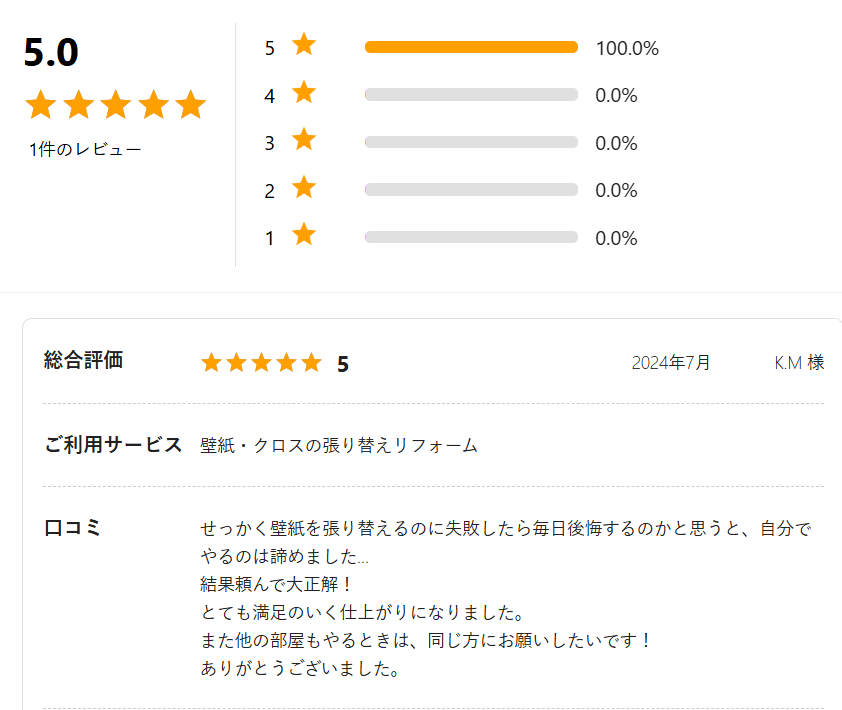This screenshot has height=710, width=842.
Task: Click the 口コミ label
Action: tap(72, 527)
